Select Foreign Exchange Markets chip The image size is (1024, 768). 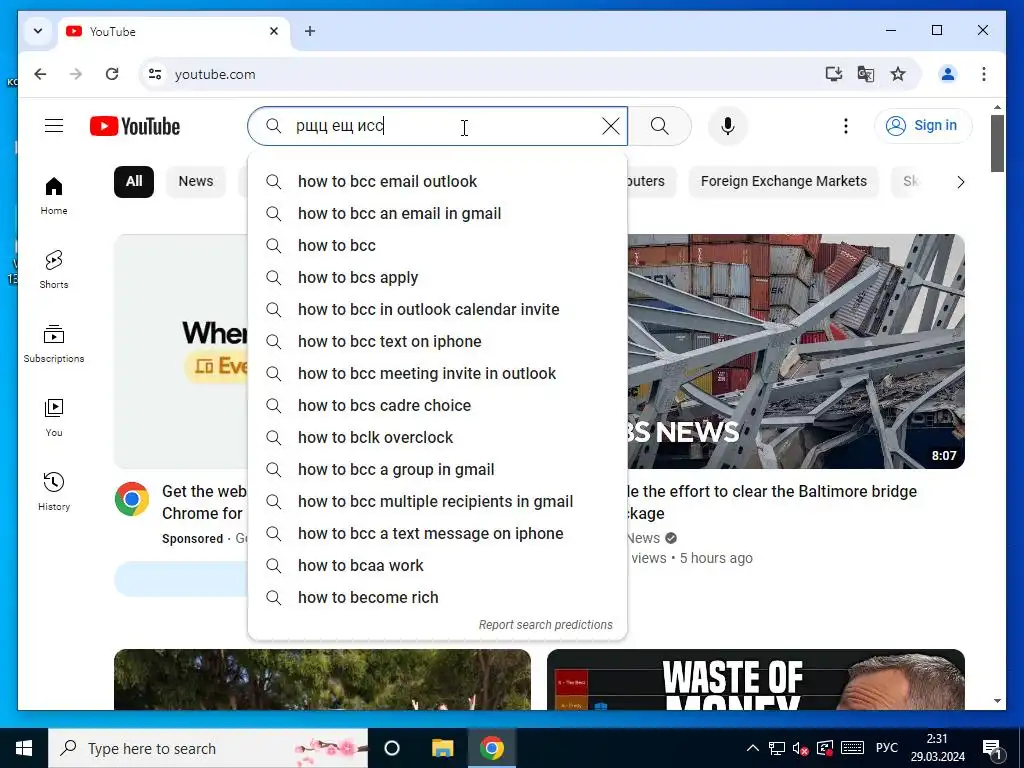[784, 182]
